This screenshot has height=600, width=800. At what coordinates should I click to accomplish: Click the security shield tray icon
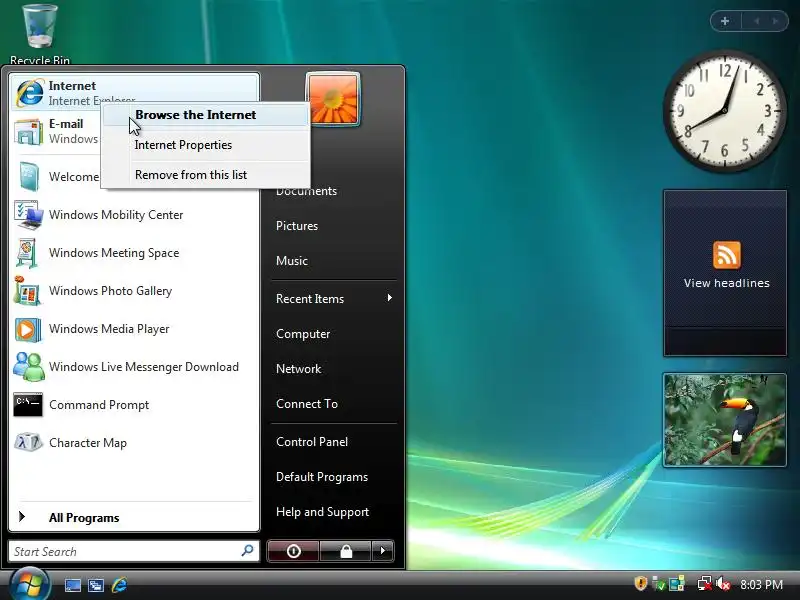[640, 583]
